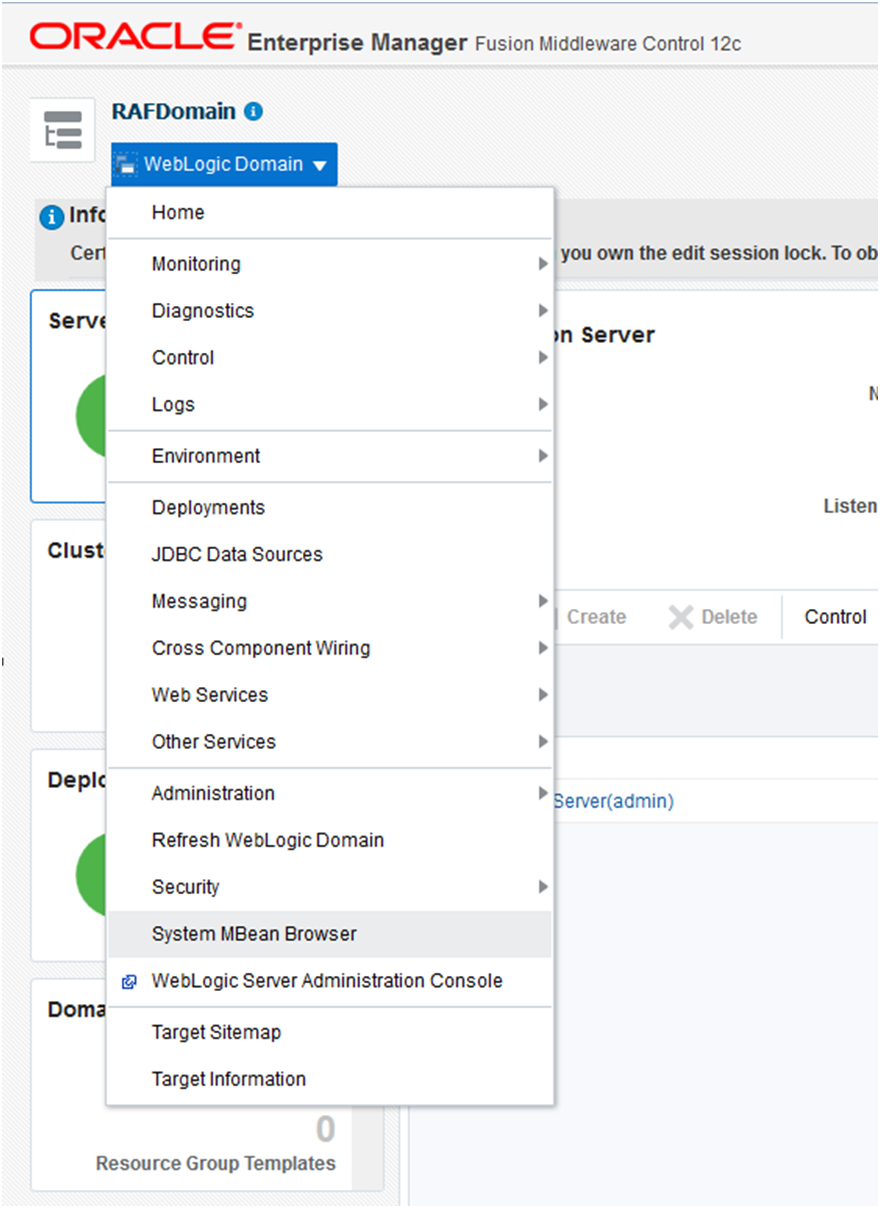
Task: Expand the Diagnostics submenu arrow
Action: click(x=543, y=311)
